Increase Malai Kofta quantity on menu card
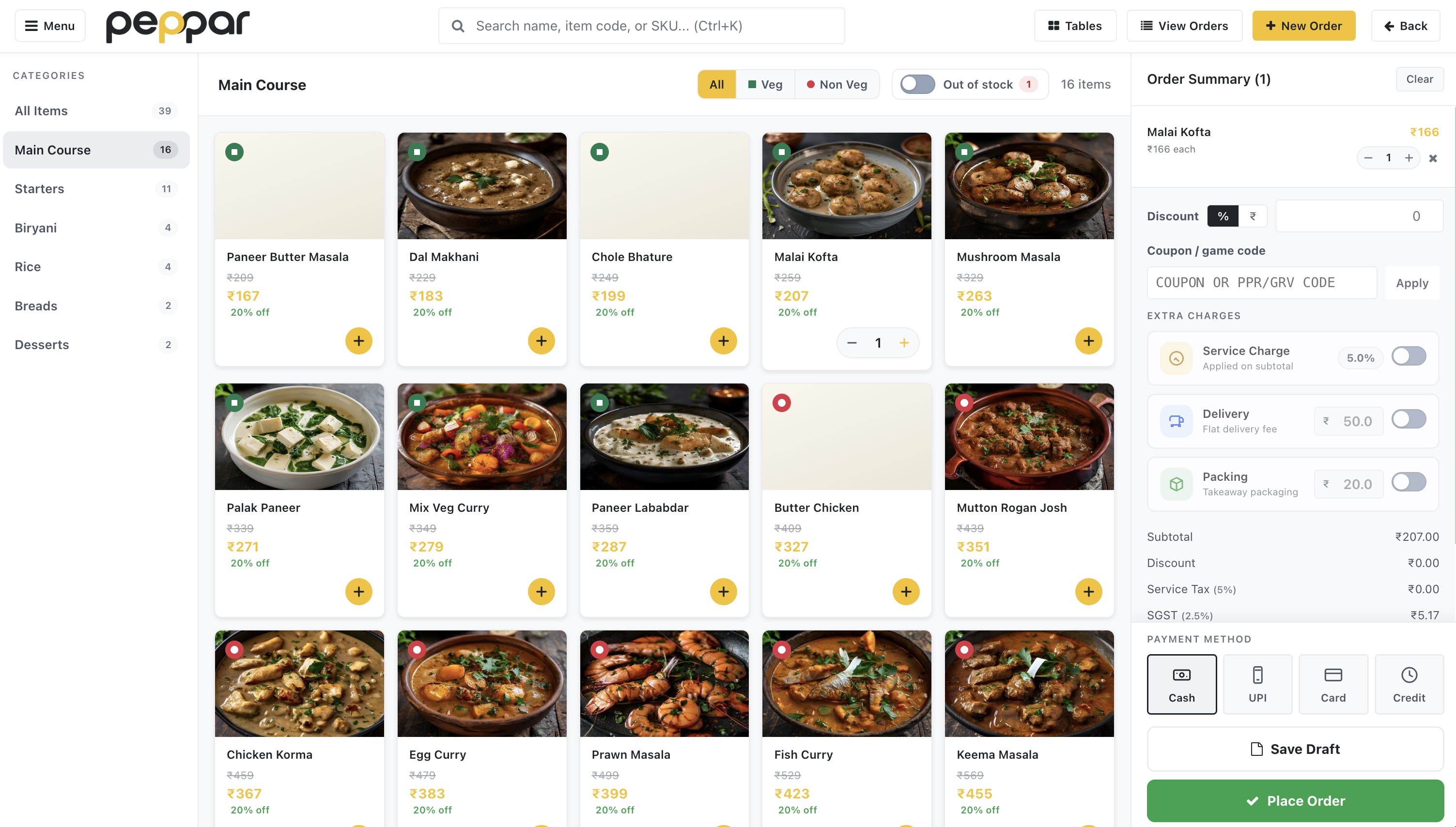The image size is (1456, 827). 904,343
